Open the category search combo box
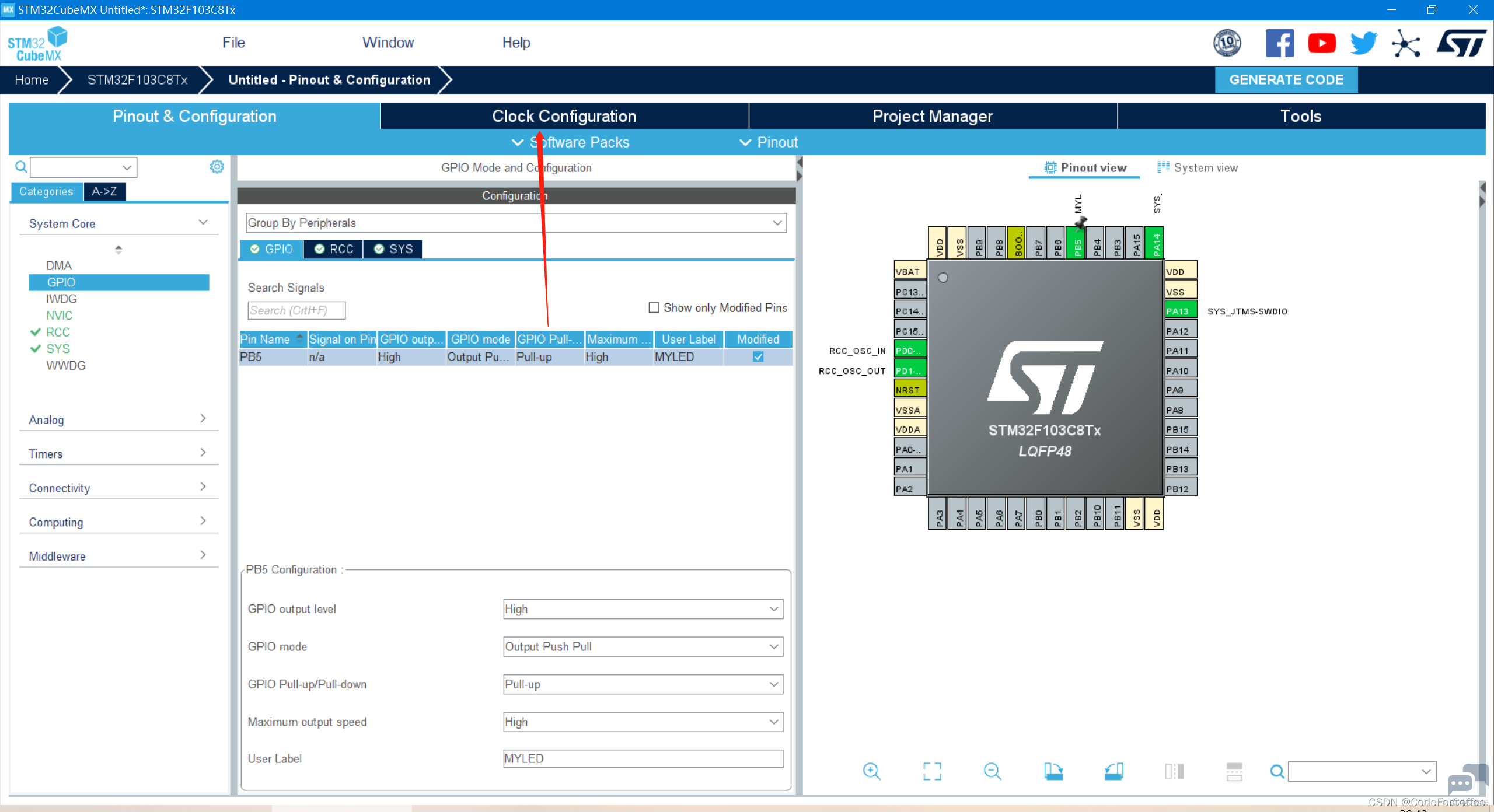Screen dimensions: 1494x812 pos(83,167)
